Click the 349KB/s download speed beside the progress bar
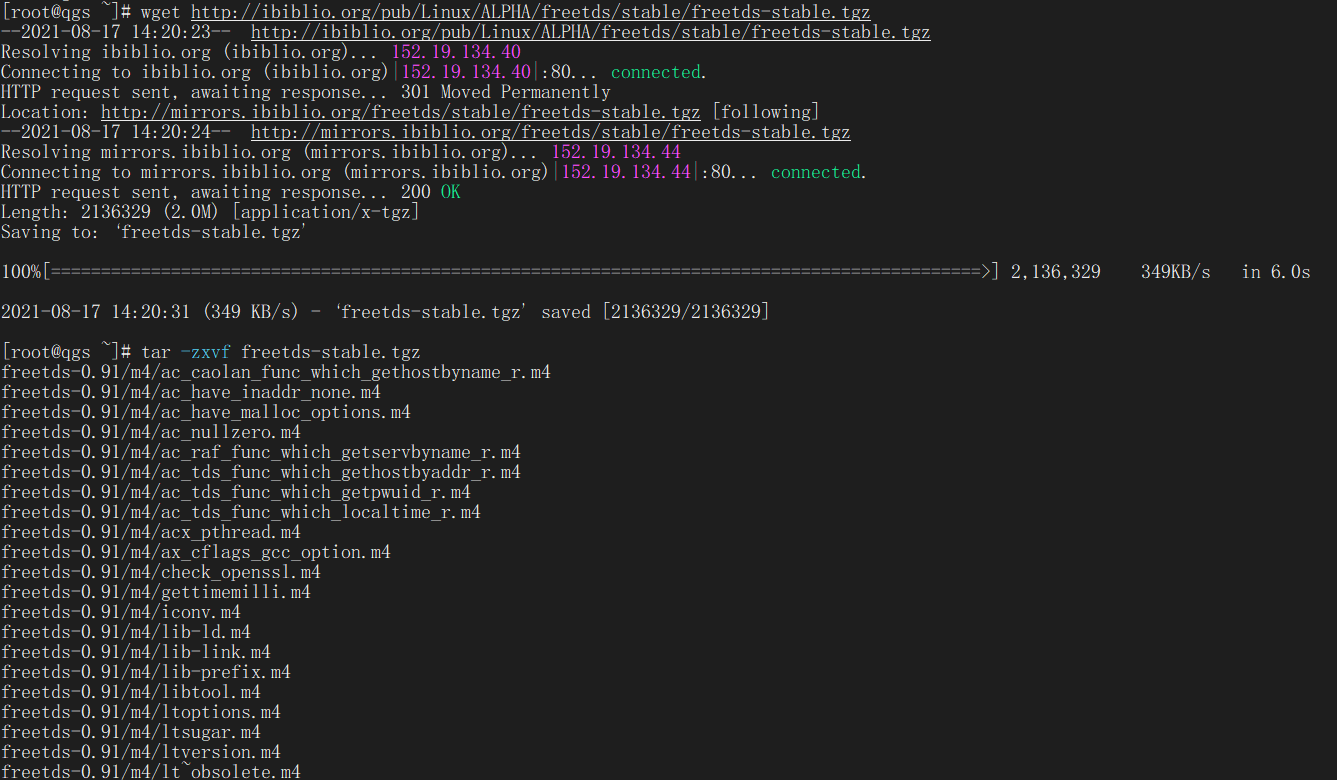Screen dimensions: 1337x780 coord(1175,272)
